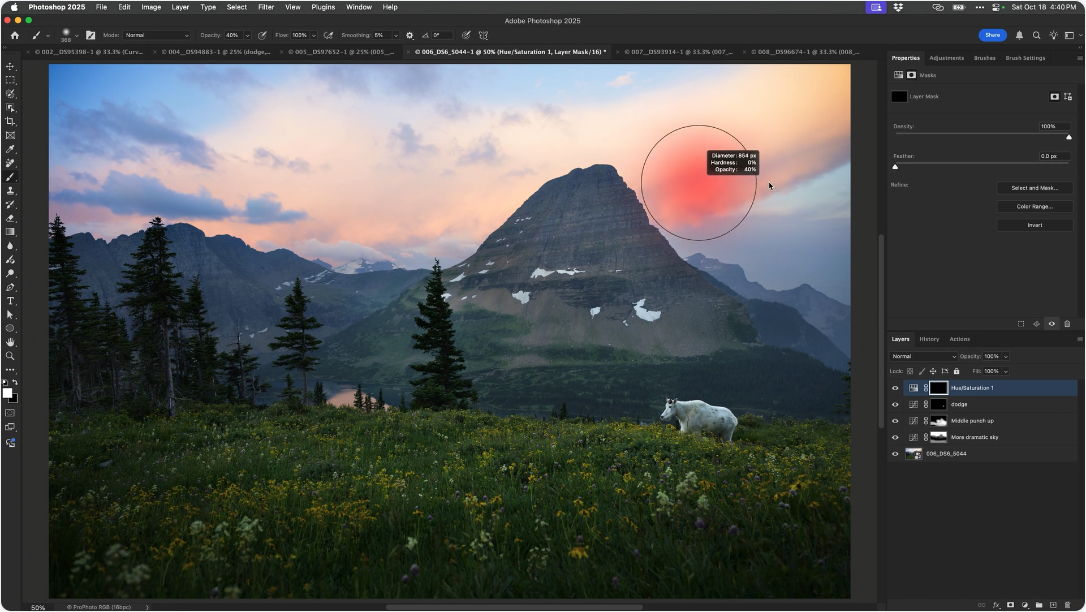Choose the Type tool
Screen dimensions: 1086x612
point(10,301)
